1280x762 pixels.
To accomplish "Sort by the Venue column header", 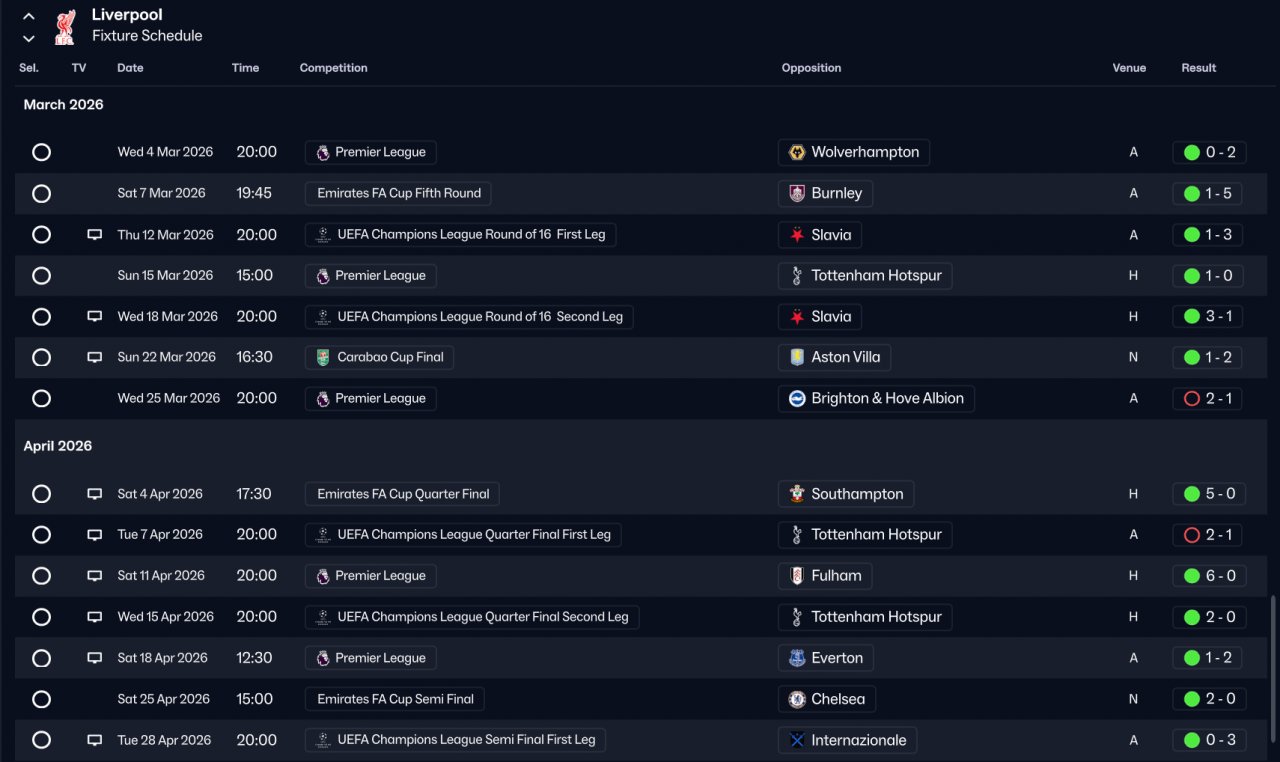I will (1129, 68).
